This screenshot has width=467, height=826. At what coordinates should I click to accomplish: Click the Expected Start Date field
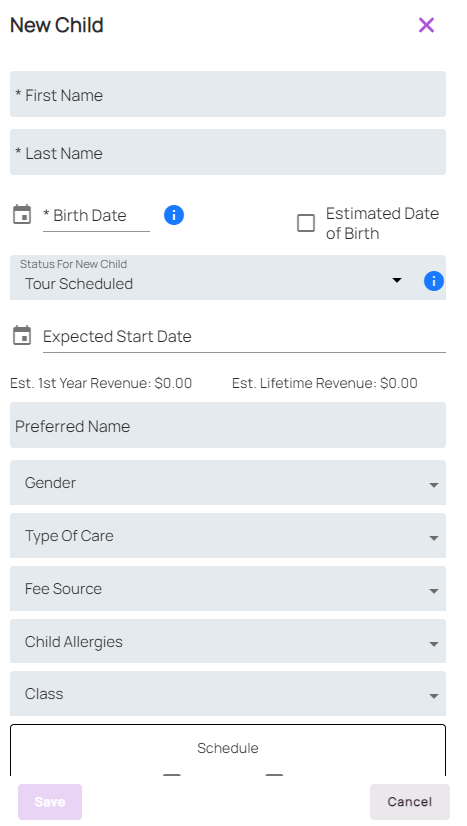coord(244,337)
